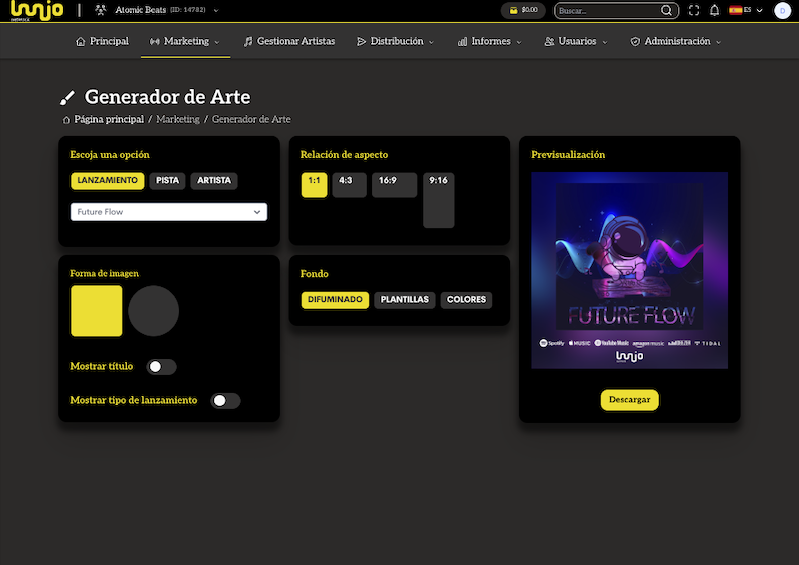Click the people icon beside Usuarios
The height and width of the screenshot is (565, 799).
[549, 42]
